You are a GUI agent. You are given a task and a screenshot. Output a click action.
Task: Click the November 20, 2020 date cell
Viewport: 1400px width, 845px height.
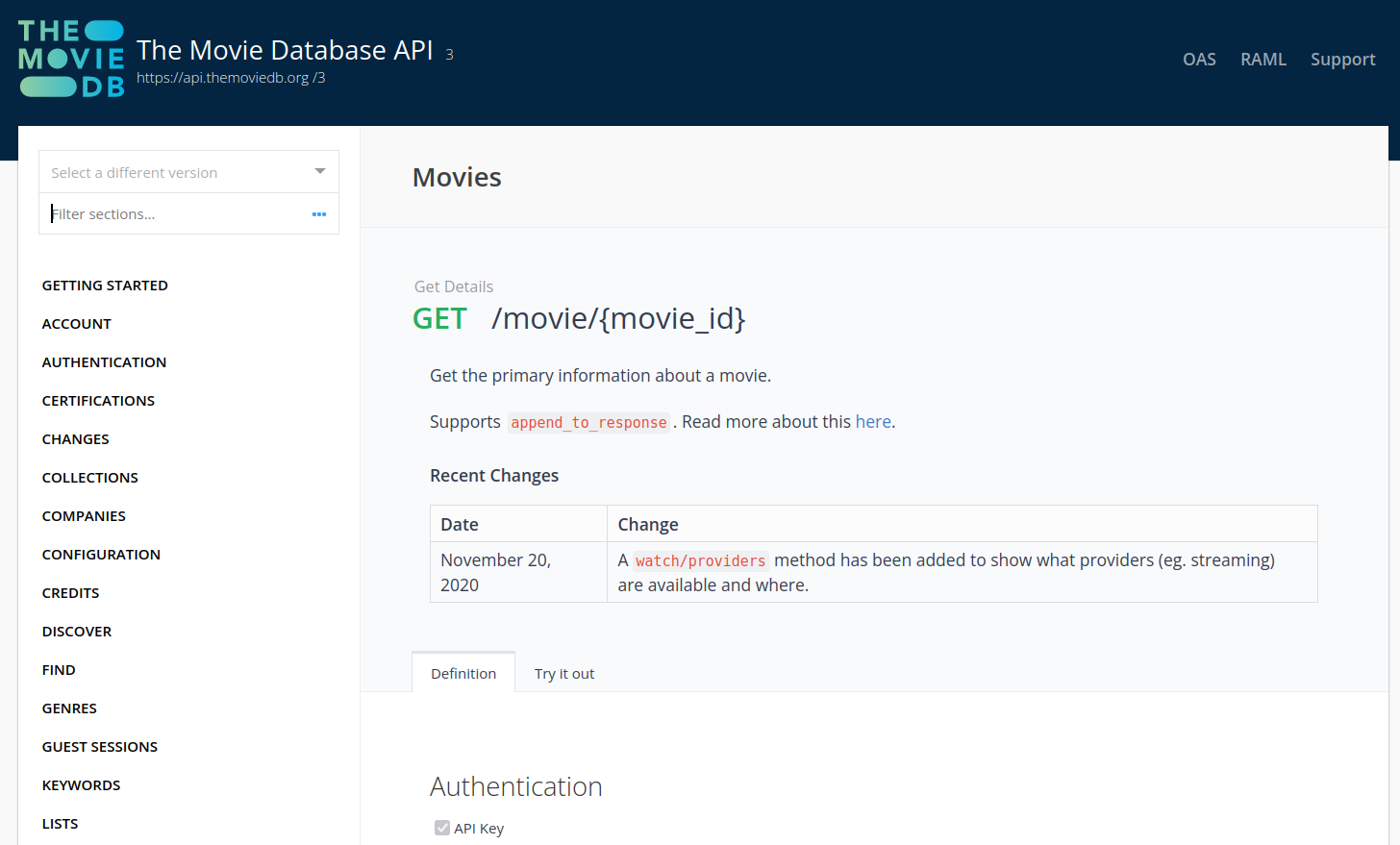coord(518,572)
